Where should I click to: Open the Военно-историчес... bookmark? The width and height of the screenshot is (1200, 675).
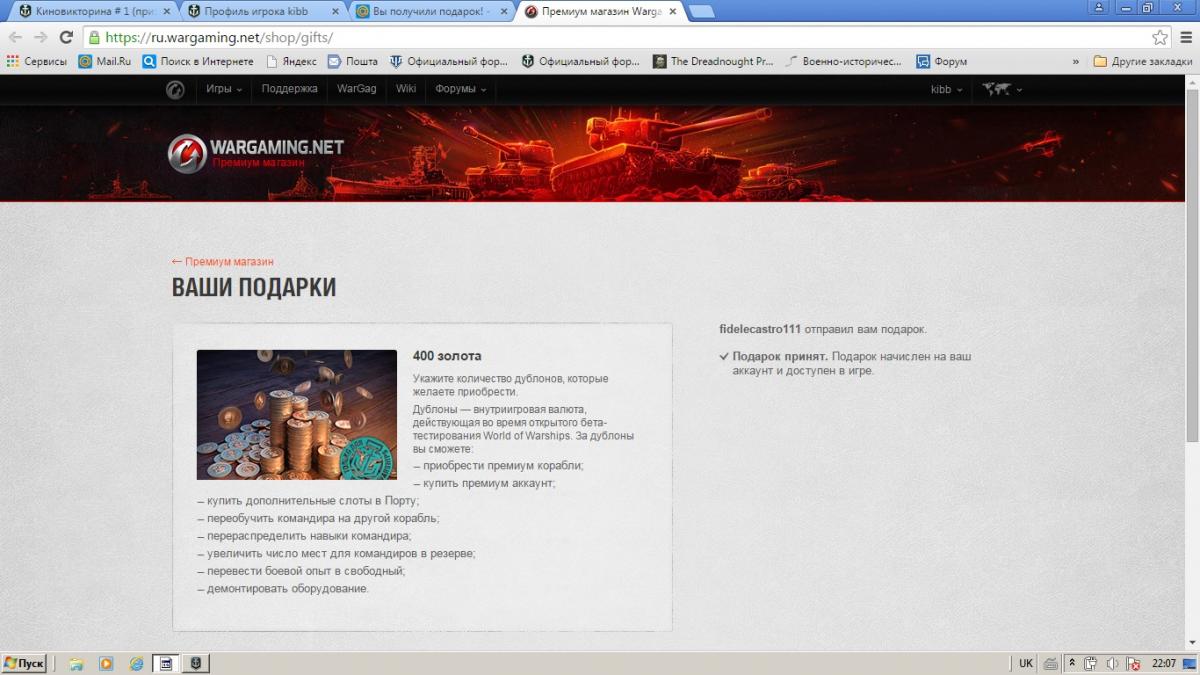tap(844, 61)
